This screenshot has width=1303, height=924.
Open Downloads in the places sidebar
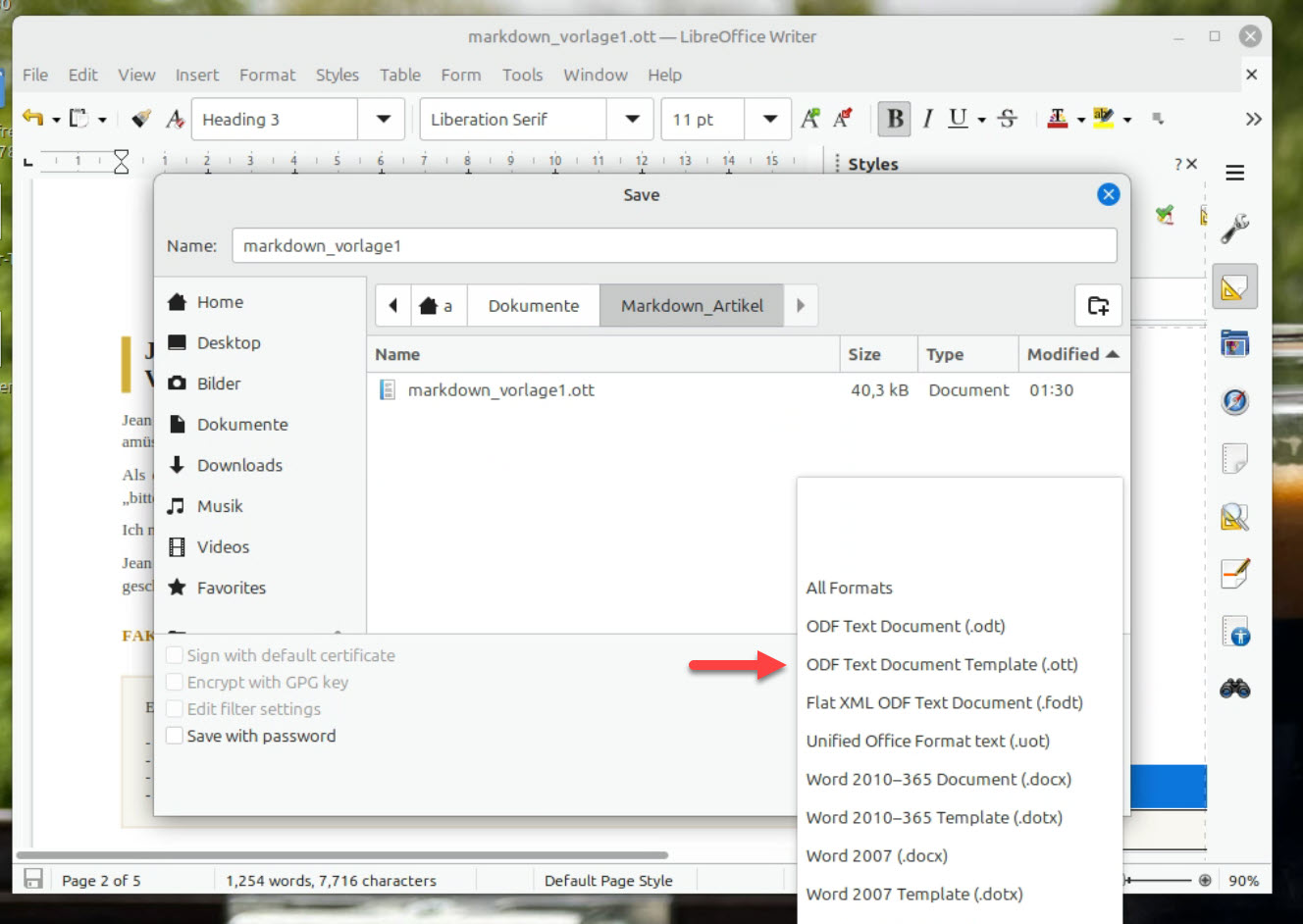pos(239,465)
